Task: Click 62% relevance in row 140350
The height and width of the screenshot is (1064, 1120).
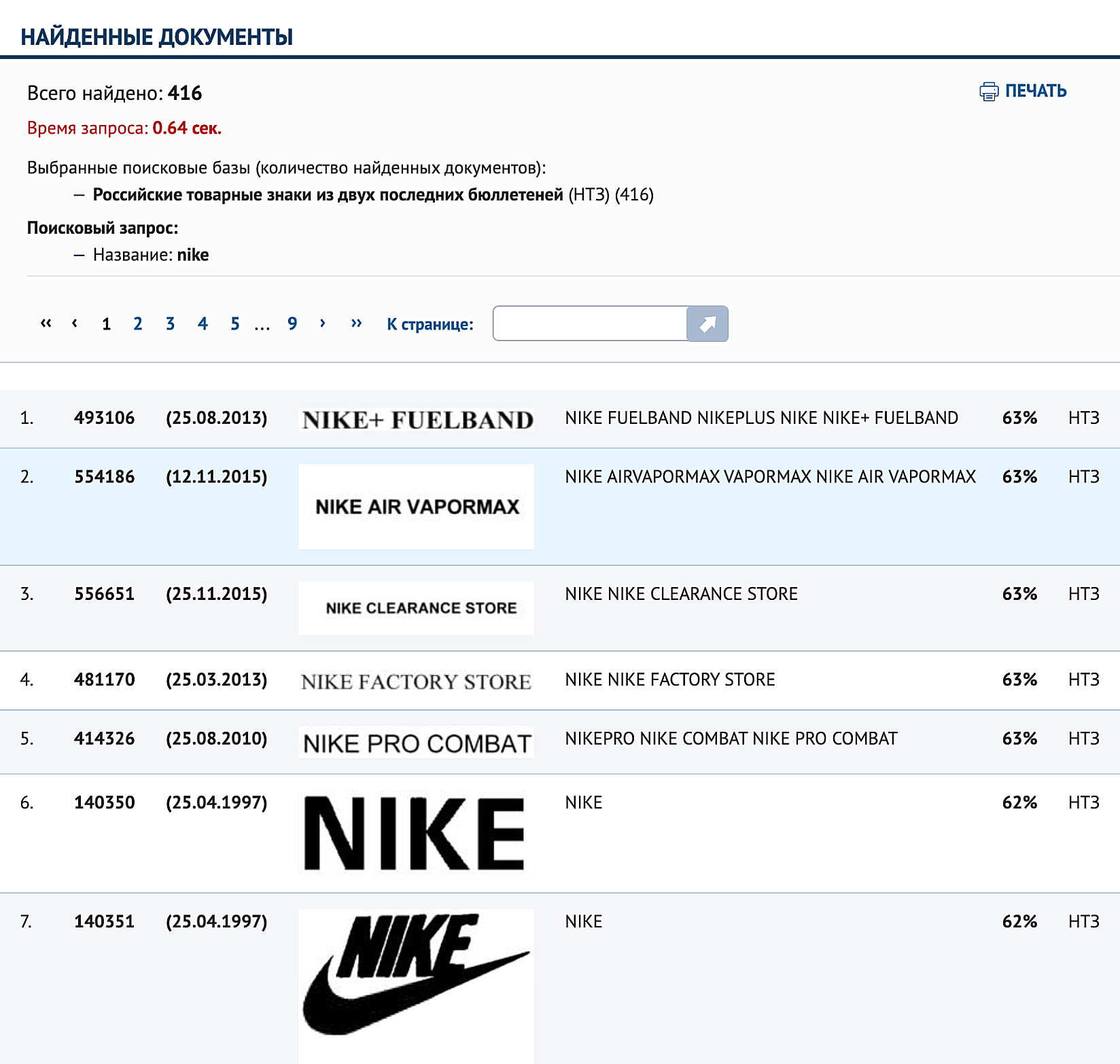Action: click(x=1020, y=802)
